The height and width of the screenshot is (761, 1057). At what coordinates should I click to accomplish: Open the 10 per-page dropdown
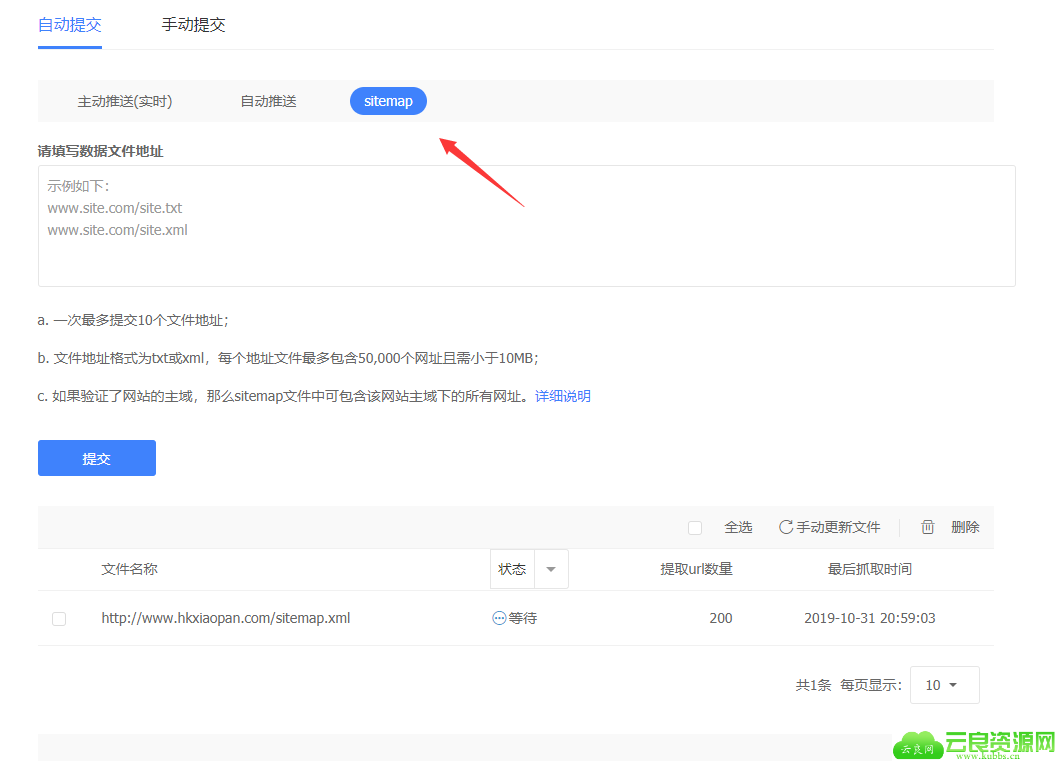(944, 685)
